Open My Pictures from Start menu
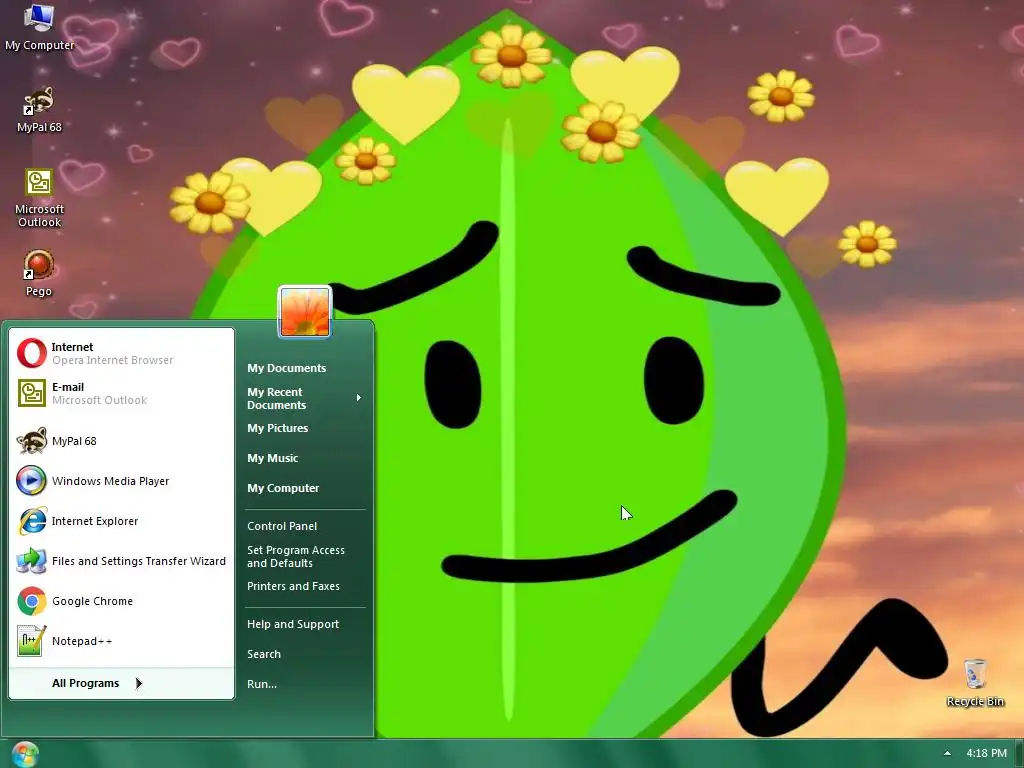The height and width of the screenshot is (768, 1024). pyautogui.click(x=278, y=428)
